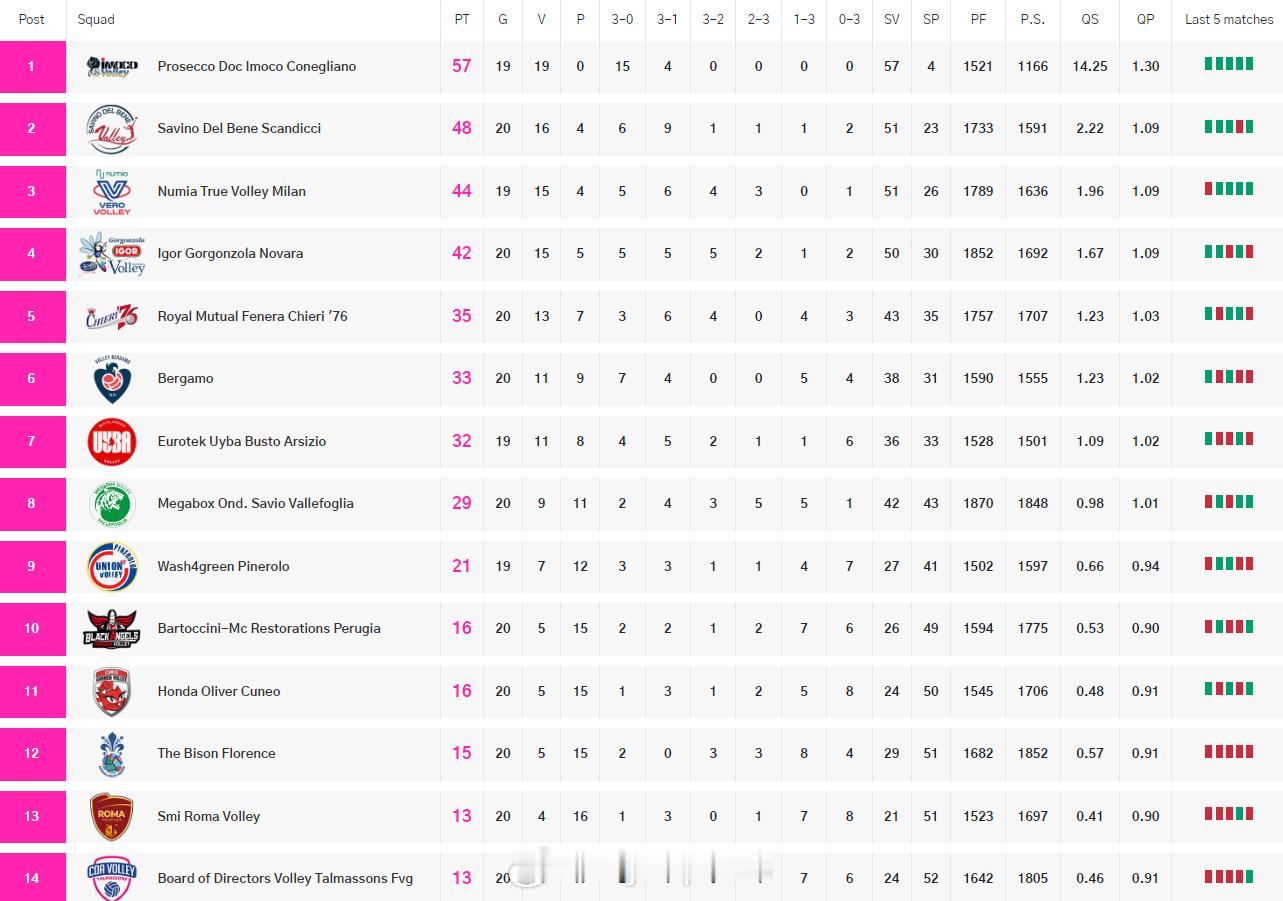This screenshot has width=1283, height=901.
Task: Click Royal Mutual Fenera Chieri '76 name
Action: tap(253, 316)
